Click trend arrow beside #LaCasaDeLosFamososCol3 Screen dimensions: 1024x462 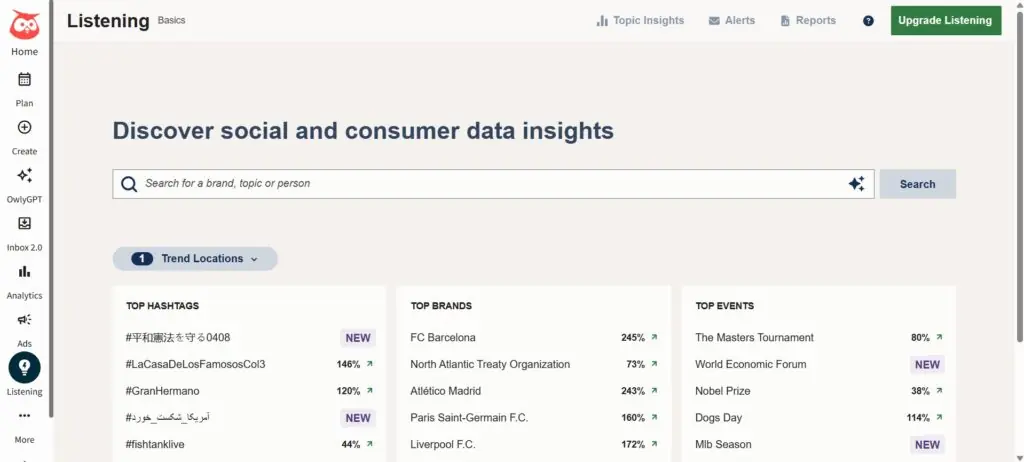[370, 364]
